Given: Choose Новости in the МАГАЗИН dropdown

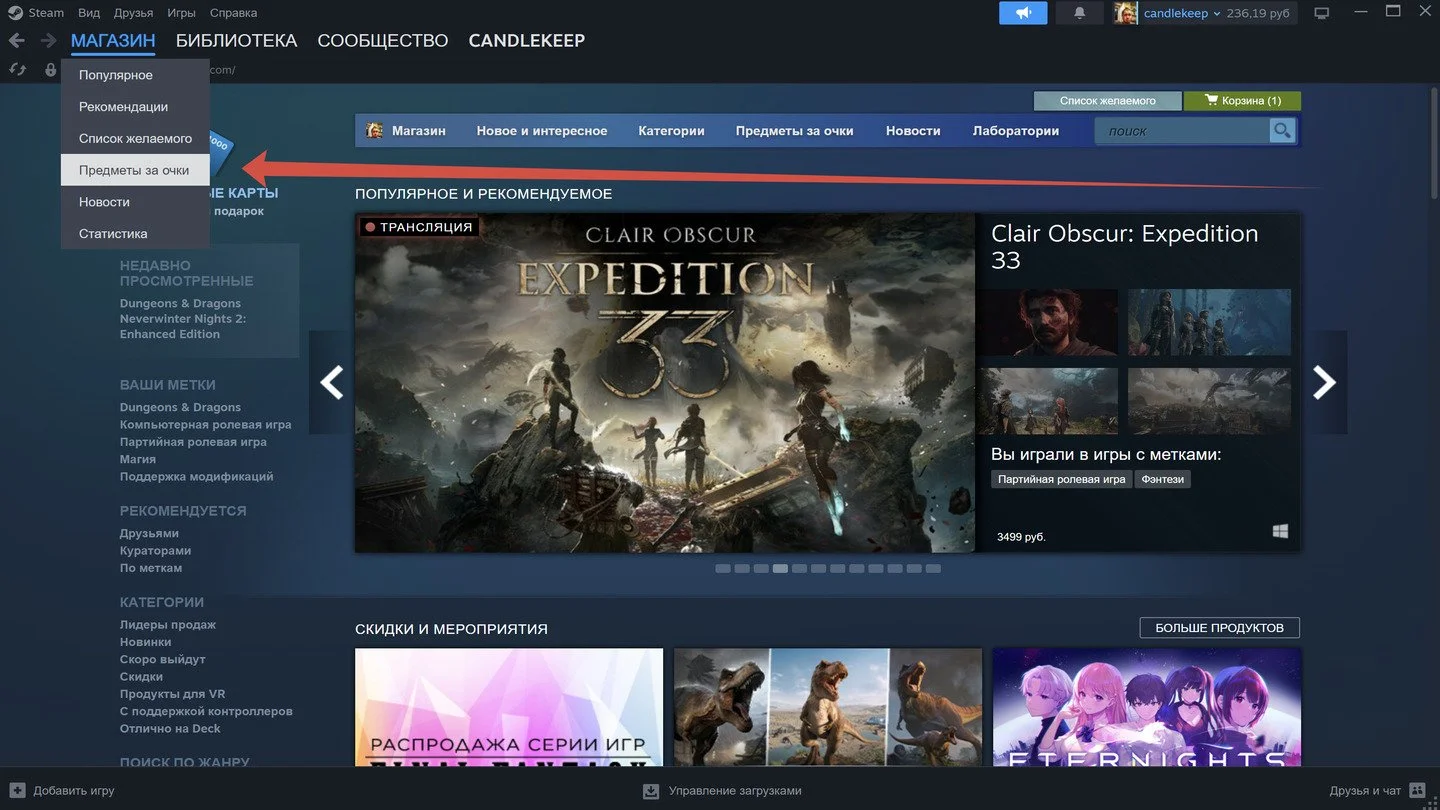Looking at the screenshot, I should pos(135,202).
